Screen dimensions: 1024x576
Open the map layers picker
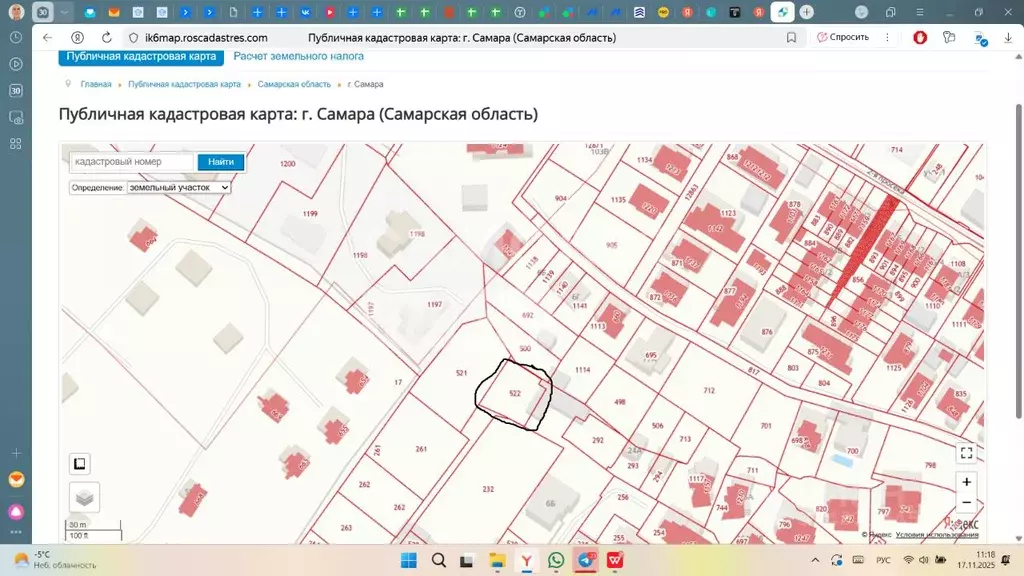tap(83, 497)
